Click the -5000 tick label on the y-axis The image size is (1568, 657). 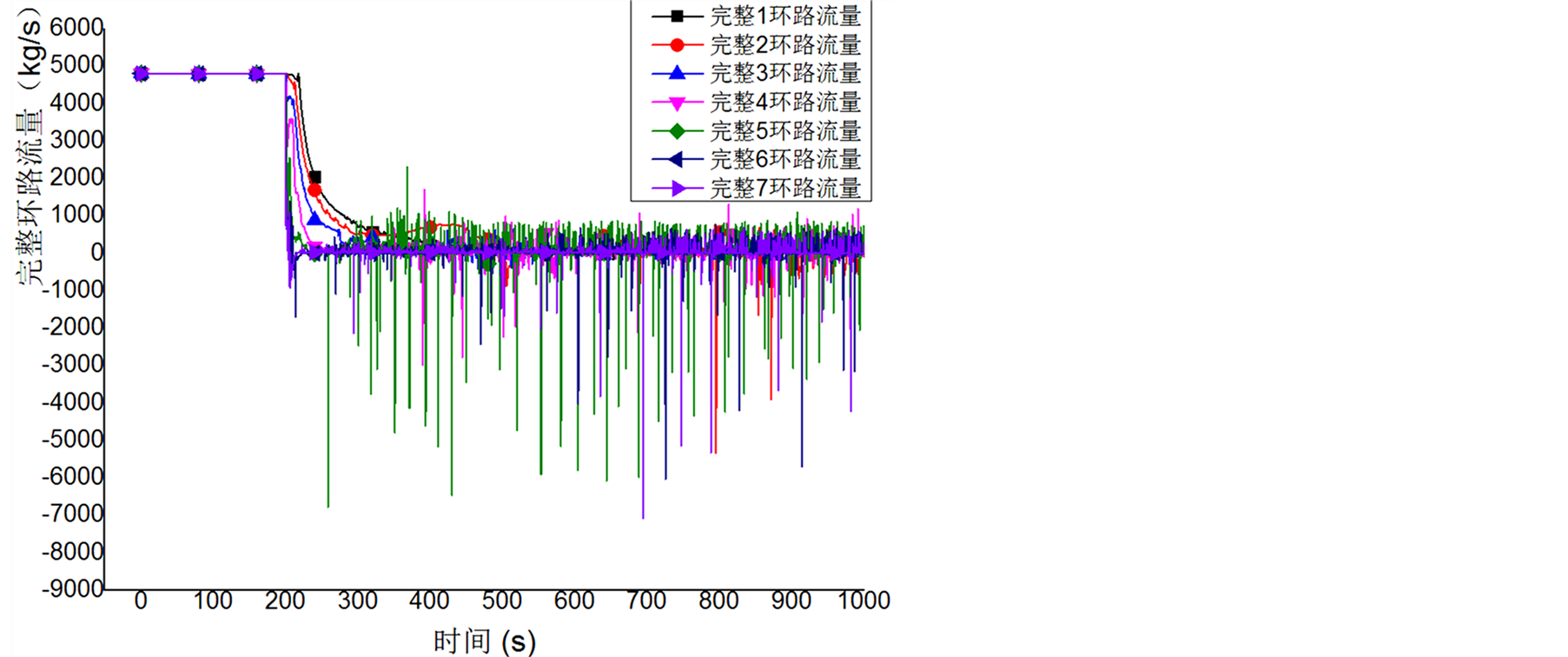[73, 439]
